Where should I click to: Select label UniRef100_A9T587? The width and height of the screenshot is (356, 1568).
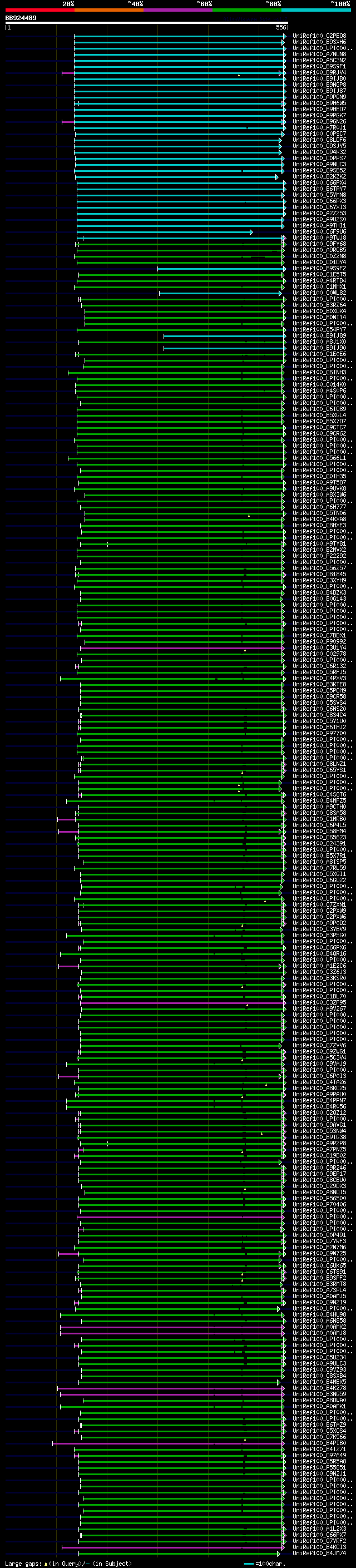[x=319, y=483]
